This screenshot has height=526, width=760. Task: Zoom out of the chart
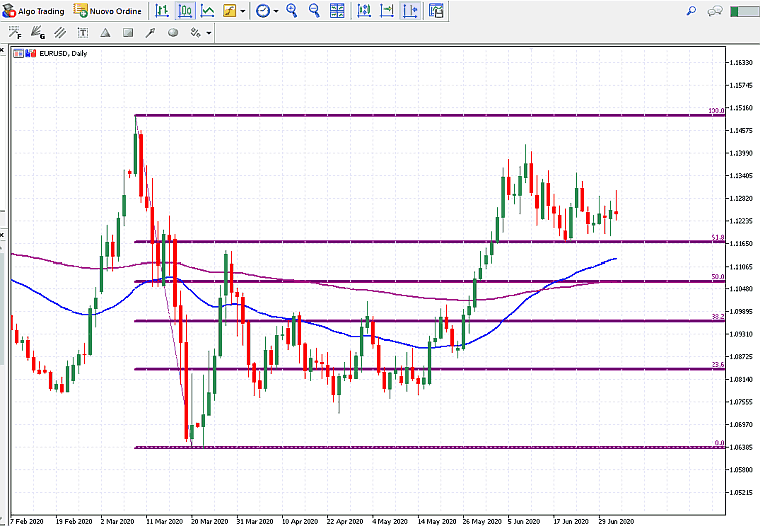[x=313, y=11]
